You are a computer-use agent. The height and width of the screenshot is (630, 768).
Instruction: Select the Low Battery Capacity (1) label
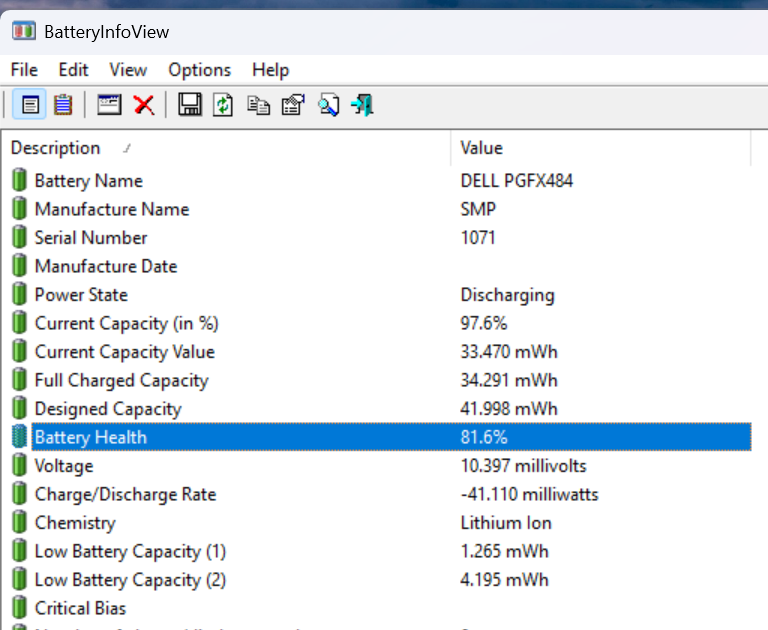tap(130, 551)
